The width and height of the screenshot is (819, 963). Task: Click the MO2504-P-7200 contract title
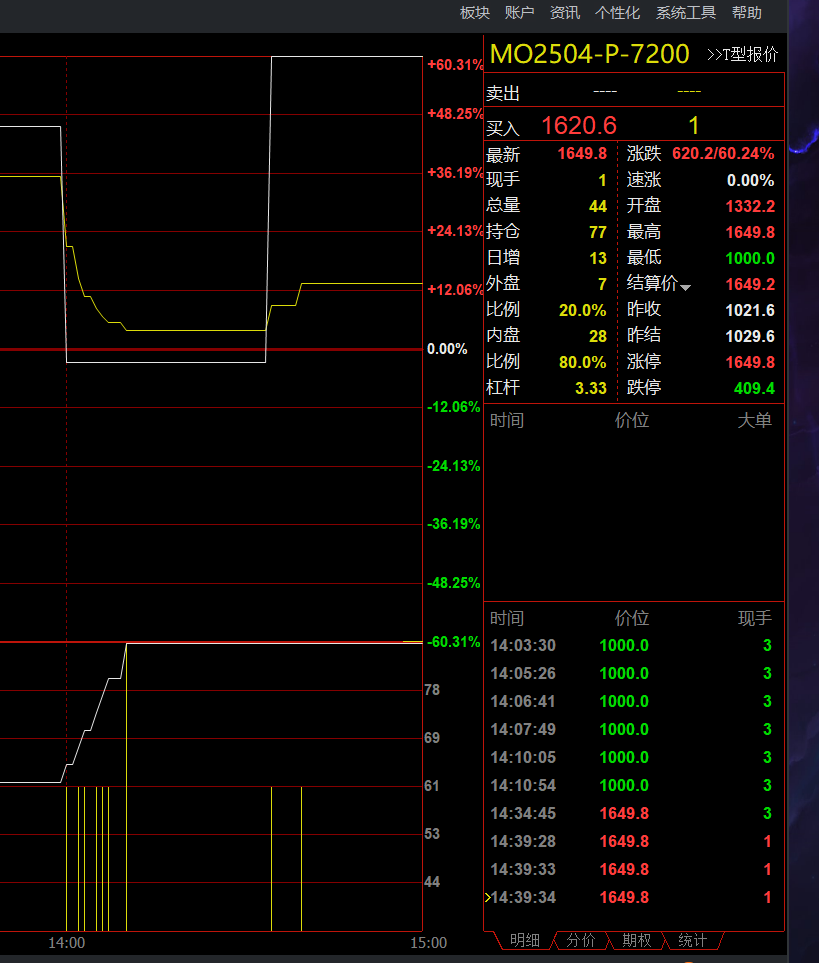click(x=589, y=54)
